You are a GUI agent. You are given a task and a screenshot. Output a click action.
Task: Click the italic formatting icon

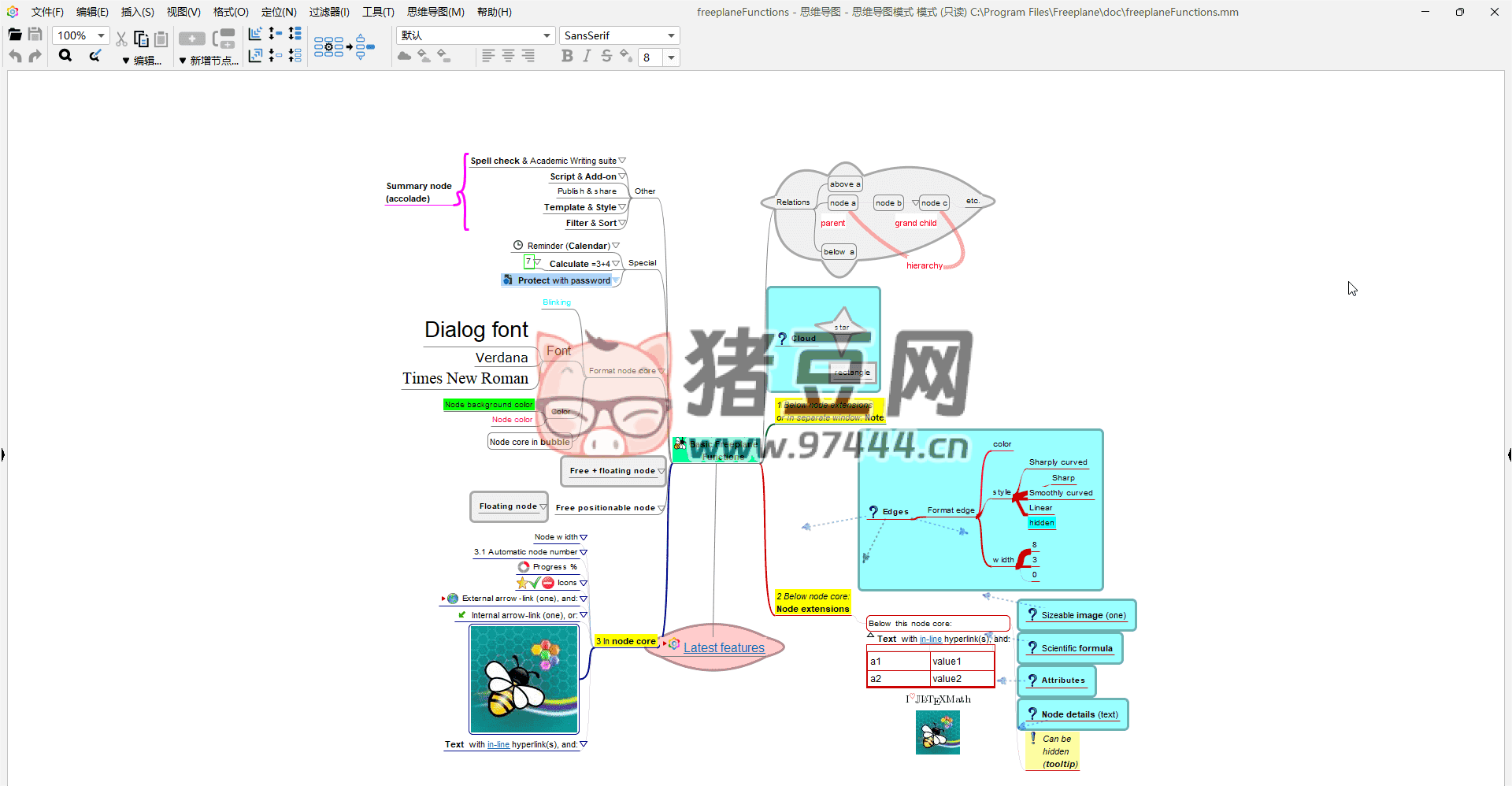pyautogui.click(x=587, y=56)
